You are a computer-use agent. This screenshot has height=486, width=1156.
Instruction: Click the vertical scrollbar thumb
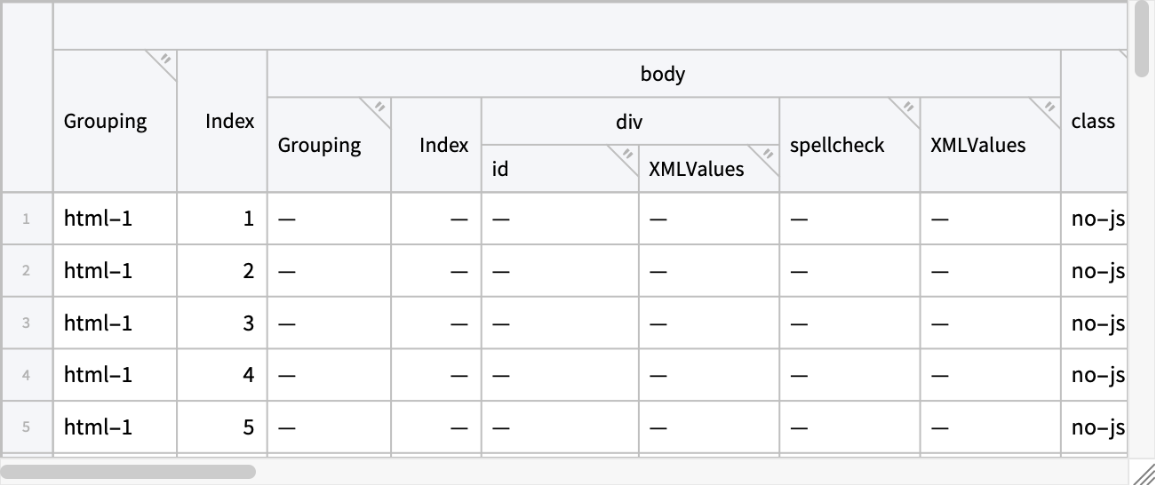click(x=1142, y=40)
